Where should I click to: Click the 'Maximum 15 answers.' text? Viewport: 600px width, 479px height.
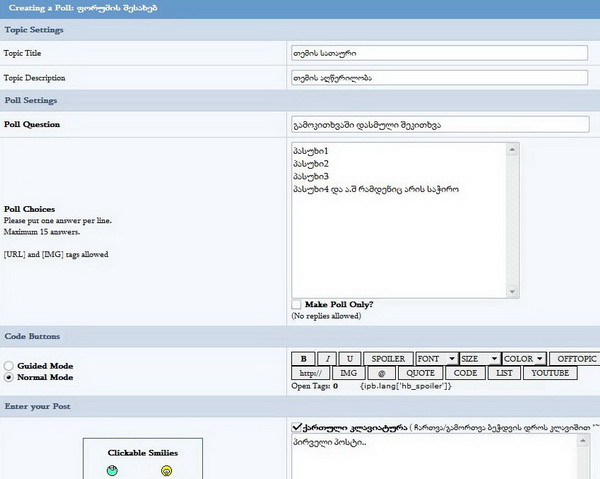pyautogui.click(x=42, y=232)
